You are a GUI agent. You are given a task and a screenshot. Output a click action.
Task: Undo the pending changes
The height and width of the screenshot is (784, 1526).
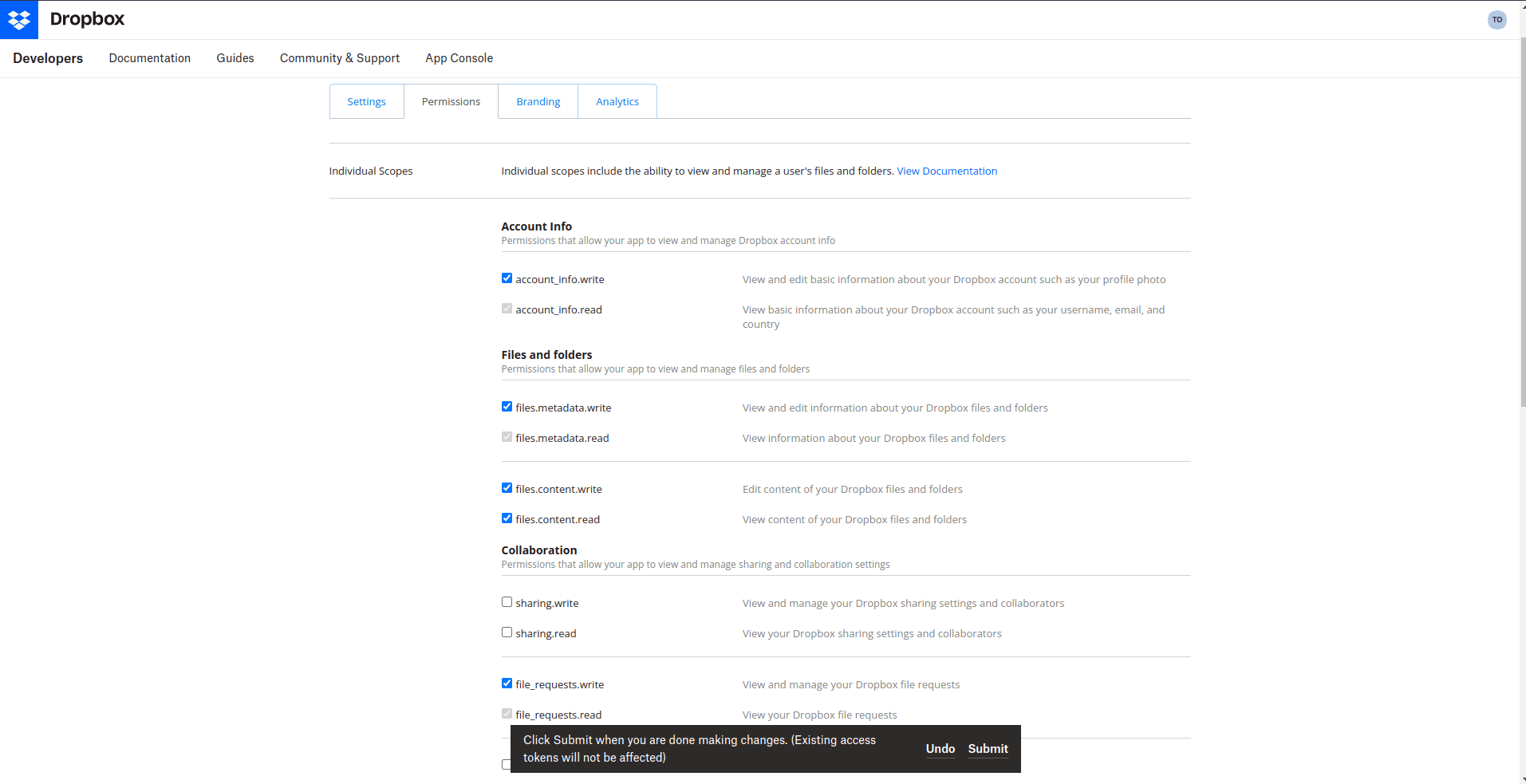point(940,748)
